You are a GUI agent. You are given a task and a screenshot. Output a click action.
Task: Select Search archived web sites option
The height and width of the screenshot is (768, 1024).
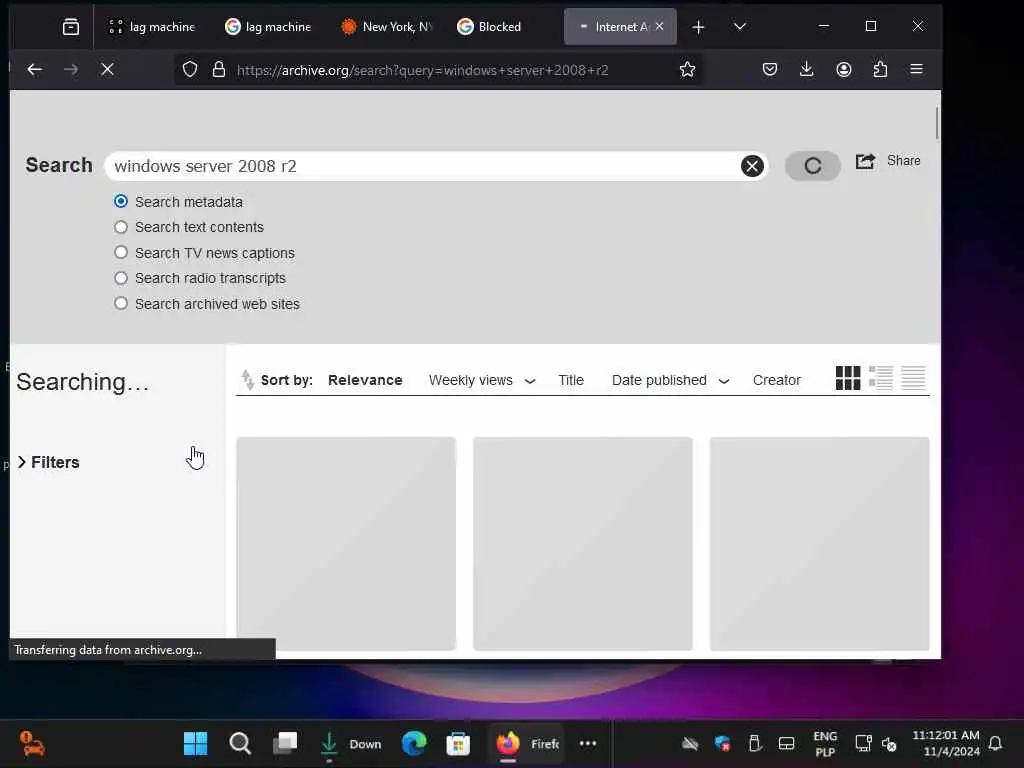pyautogui.click(x=121, y=303)
